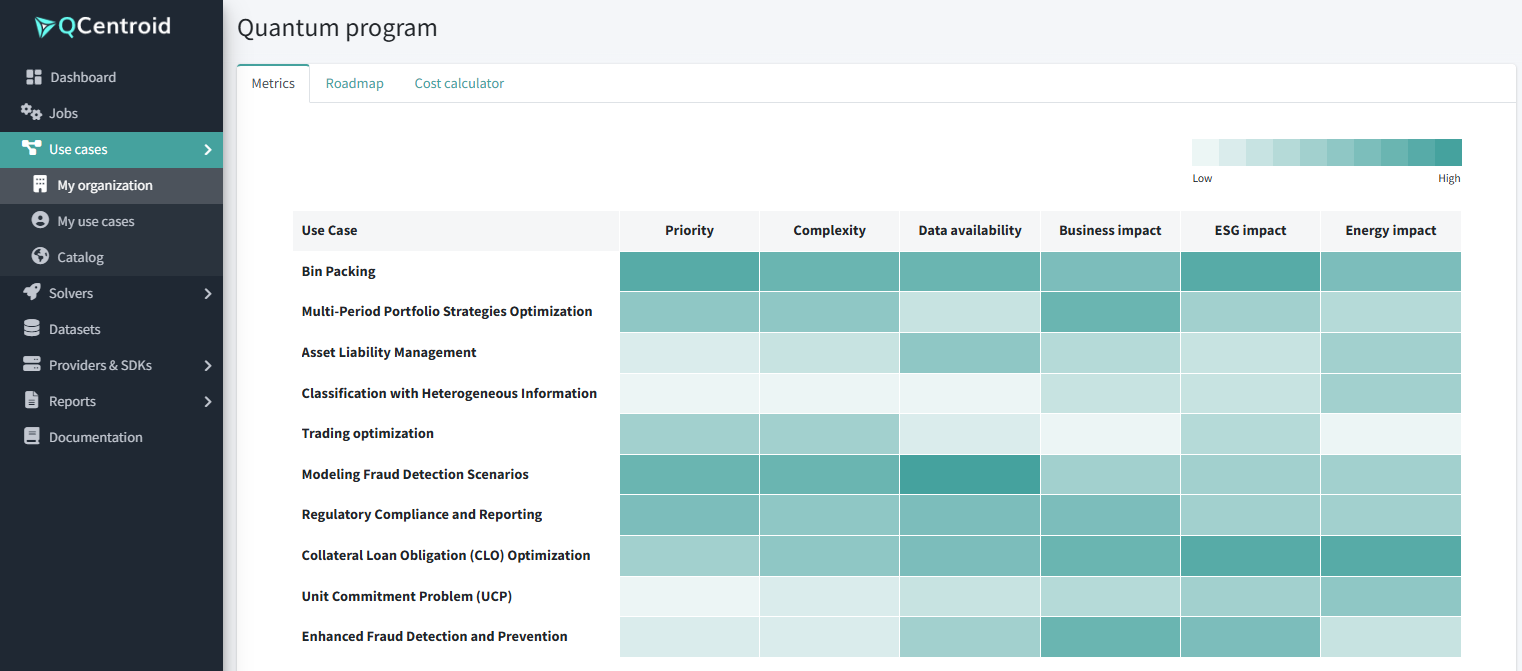
Task: Click the Bin Packing row label
Action: pos(338,271)
